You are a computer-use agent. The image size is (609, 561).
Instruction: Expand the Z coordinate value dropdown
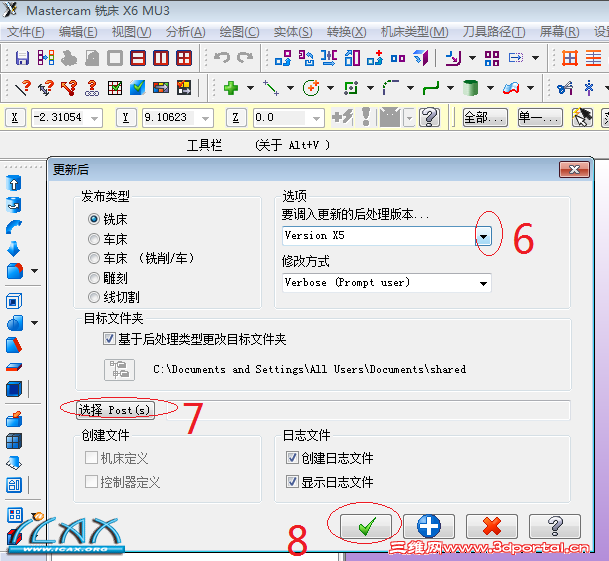coord(317,118)
